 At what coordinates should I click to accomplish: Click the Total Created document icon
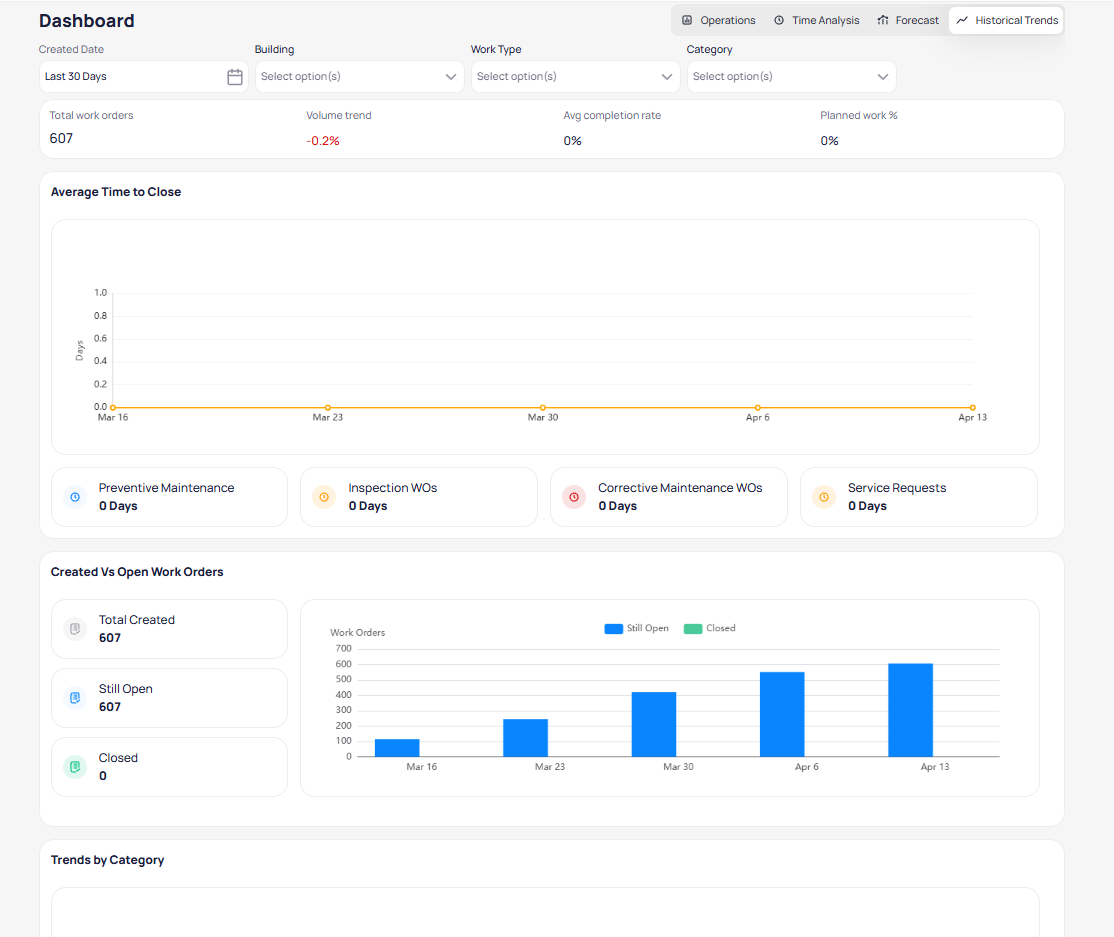[75, 629]
